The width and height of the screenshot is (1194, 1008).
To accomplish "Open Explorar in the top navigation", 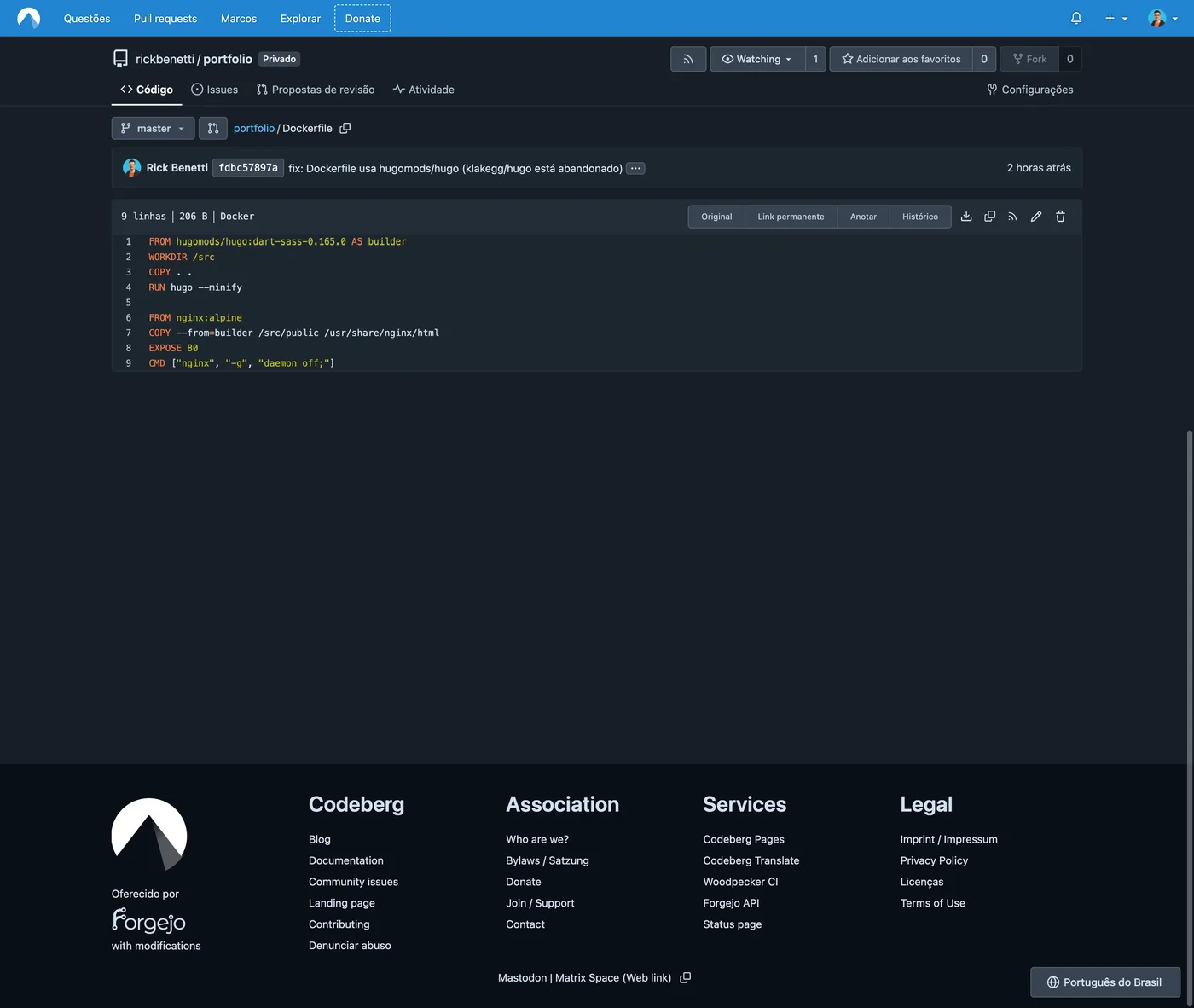I will 301,19.
